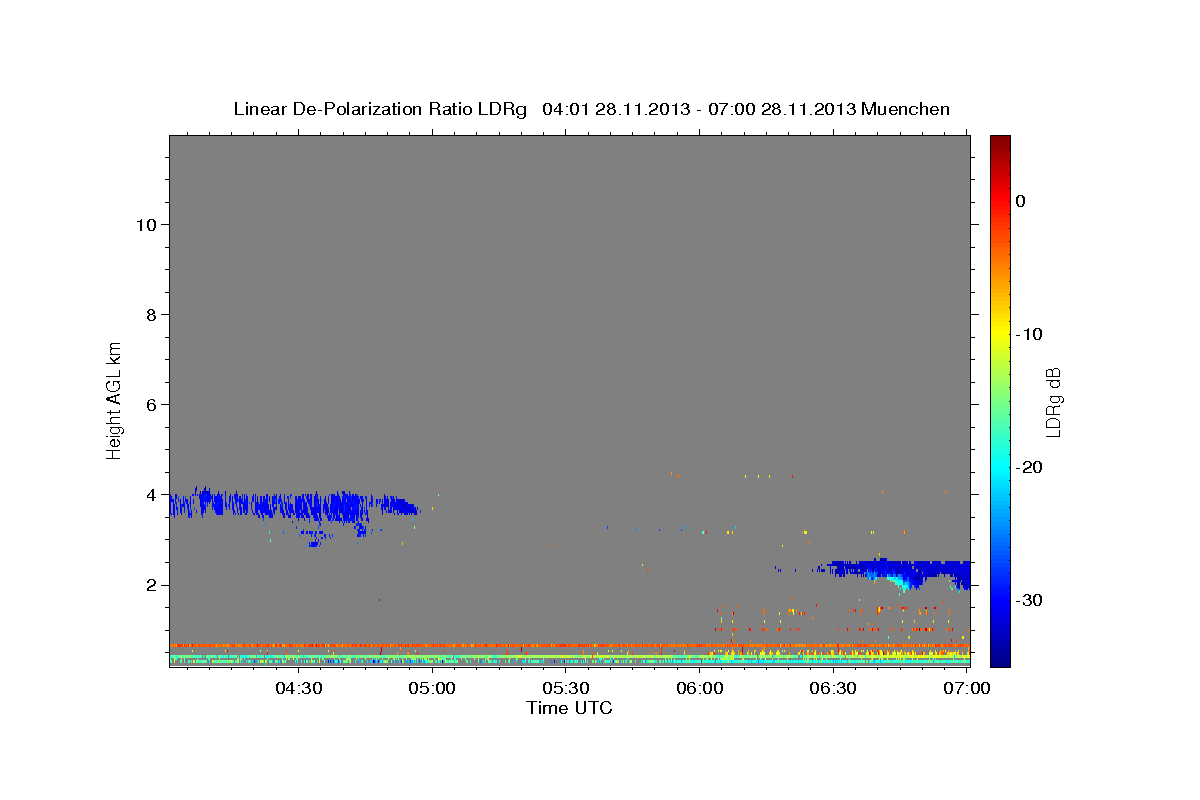Click the 05:30 time tick label

pos(566,688)
